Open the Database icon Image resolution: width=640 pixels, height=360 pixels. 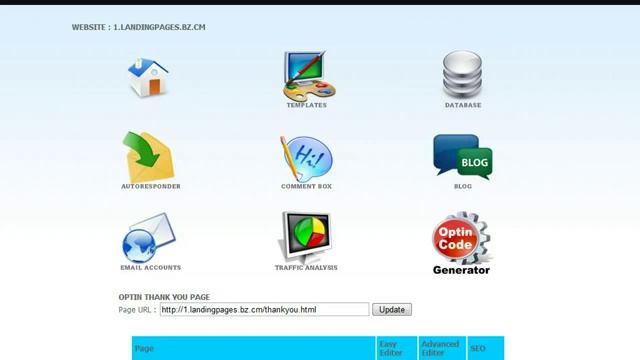coord(462,74)
